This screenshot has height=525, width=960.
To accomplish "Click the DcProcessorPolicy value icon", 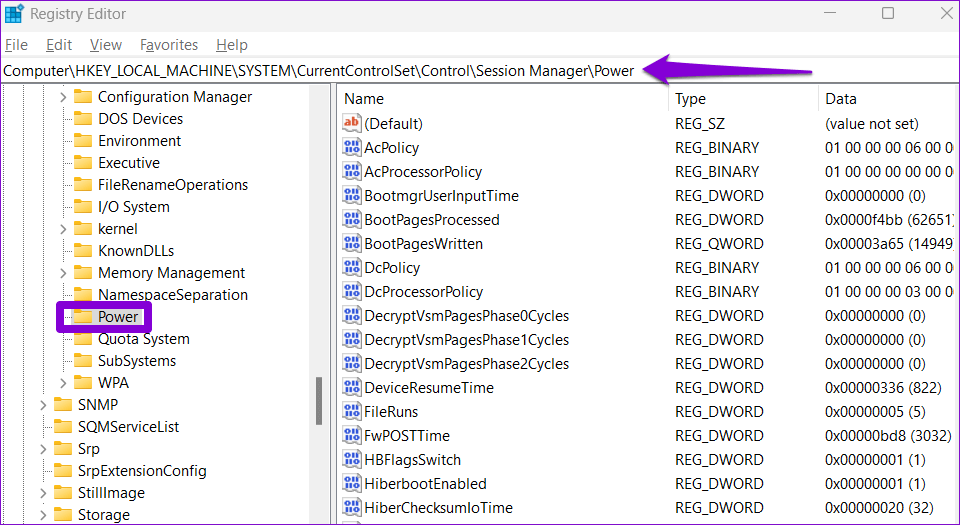I will (x=351, y=291).
